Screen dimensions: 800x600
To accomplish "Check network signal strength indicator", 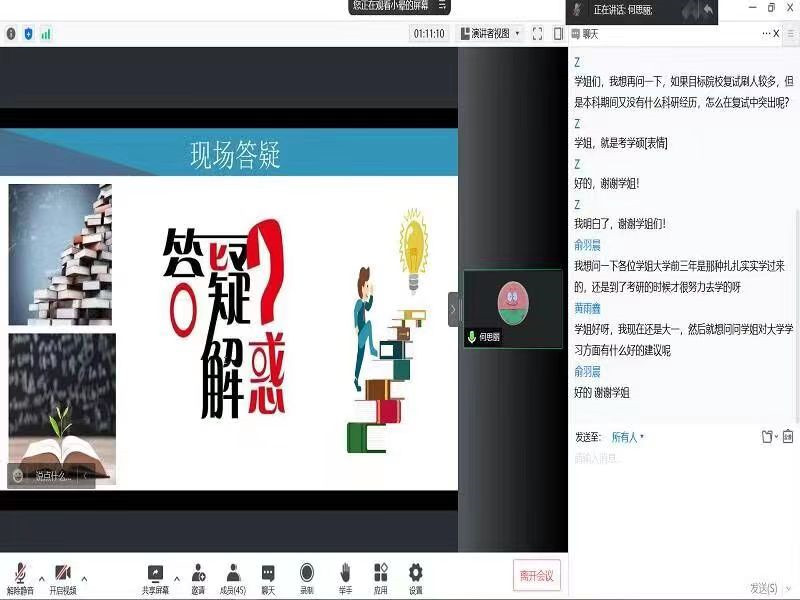I will (x=46, y=34).
